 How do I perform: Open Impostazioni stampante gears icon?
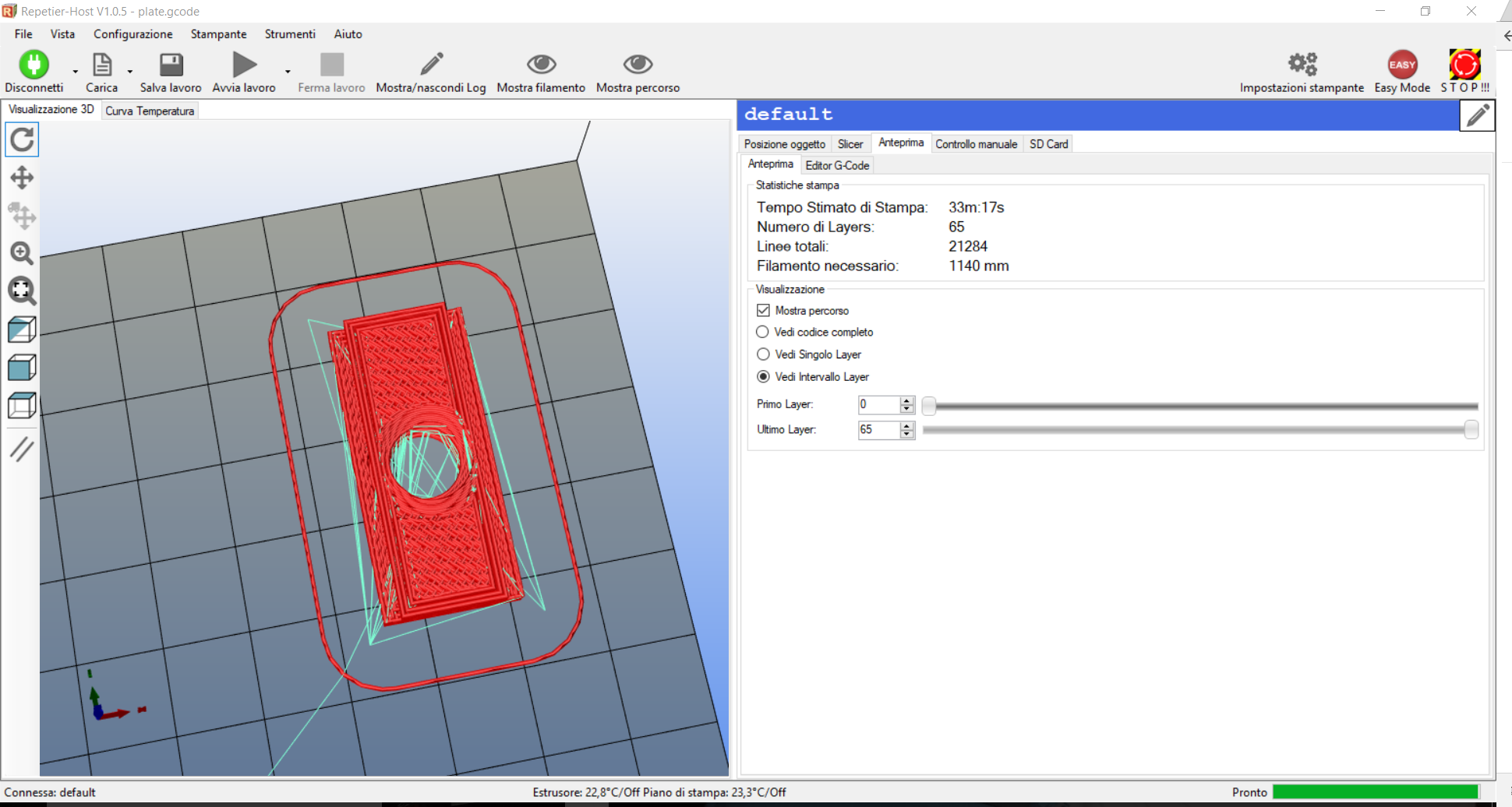click(x=1302, y=65)
